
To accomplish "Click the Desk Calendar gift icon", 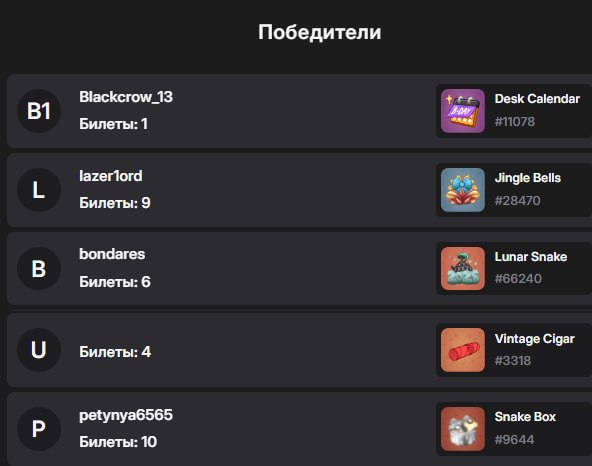I will [462, 111].
